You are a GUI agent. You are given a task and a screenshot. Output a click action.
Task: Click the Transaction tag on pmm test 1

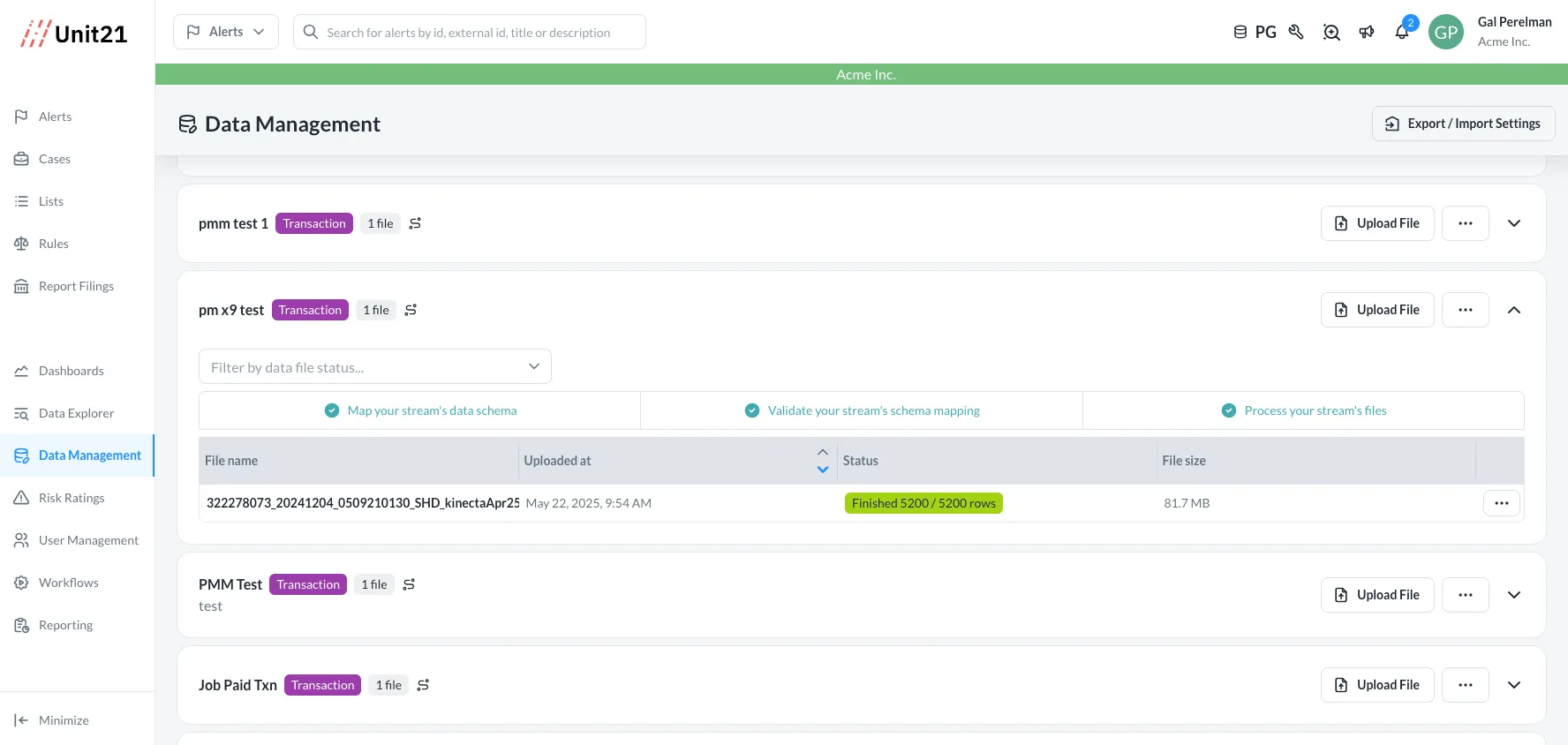tap(314, 223)
